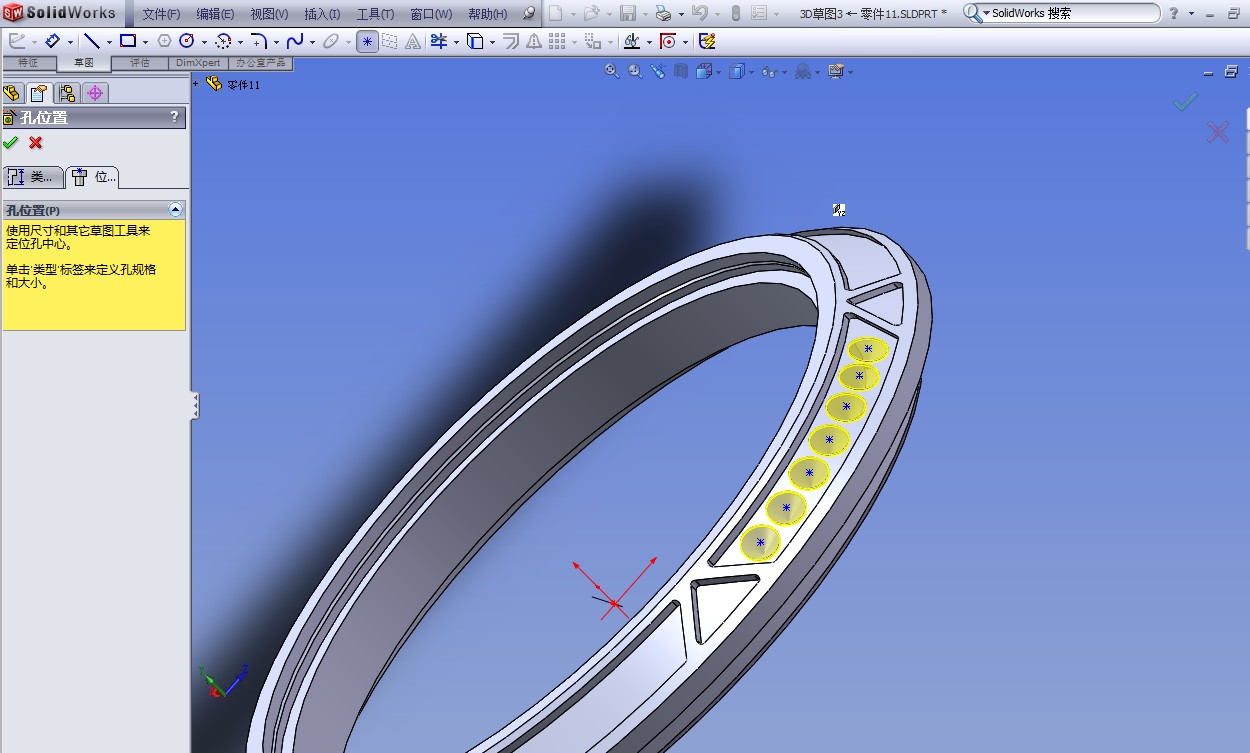Viewport: 1250px width, 753px height.
Task: Select the Polygon sketch tool
Action: tap(165, 41)
